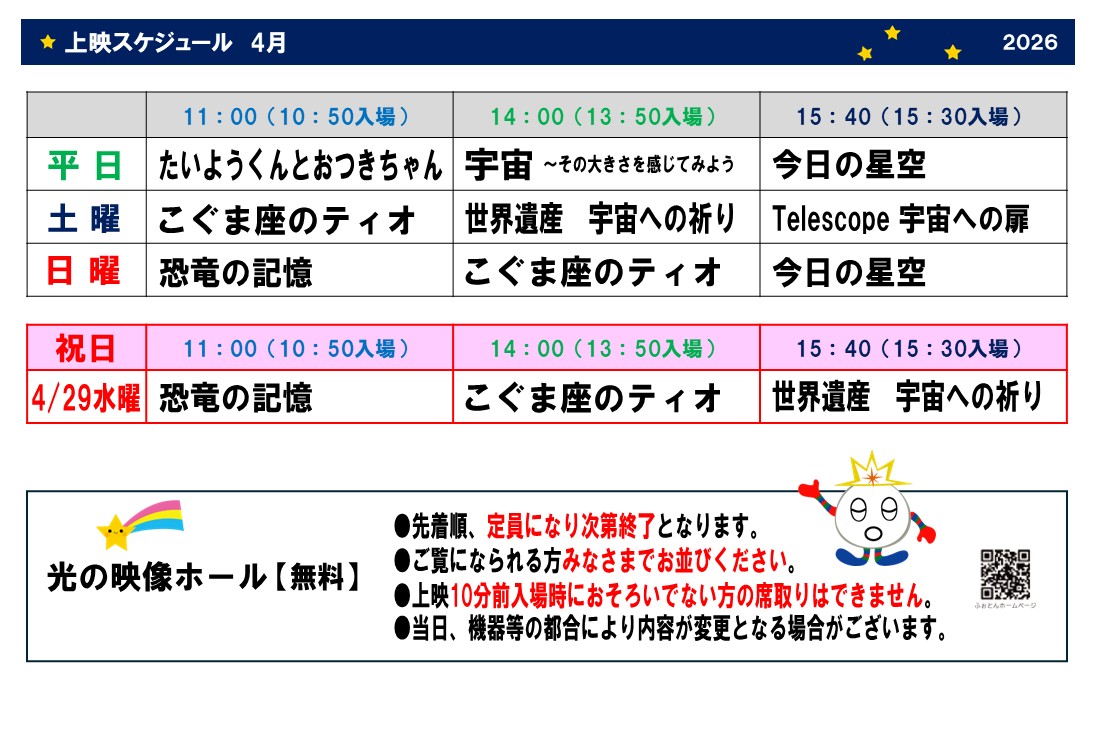Click 宇宙 ~その大きさを感じてみよう program

click(600, 165)
